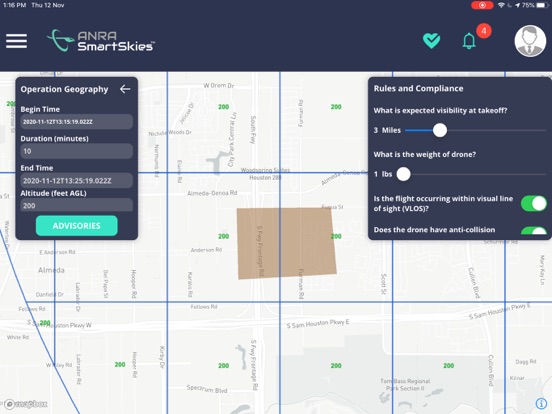Screen dimensions: 552x414
Task: Click the expected visibility slider handle
Action: (x=440, y=130)
